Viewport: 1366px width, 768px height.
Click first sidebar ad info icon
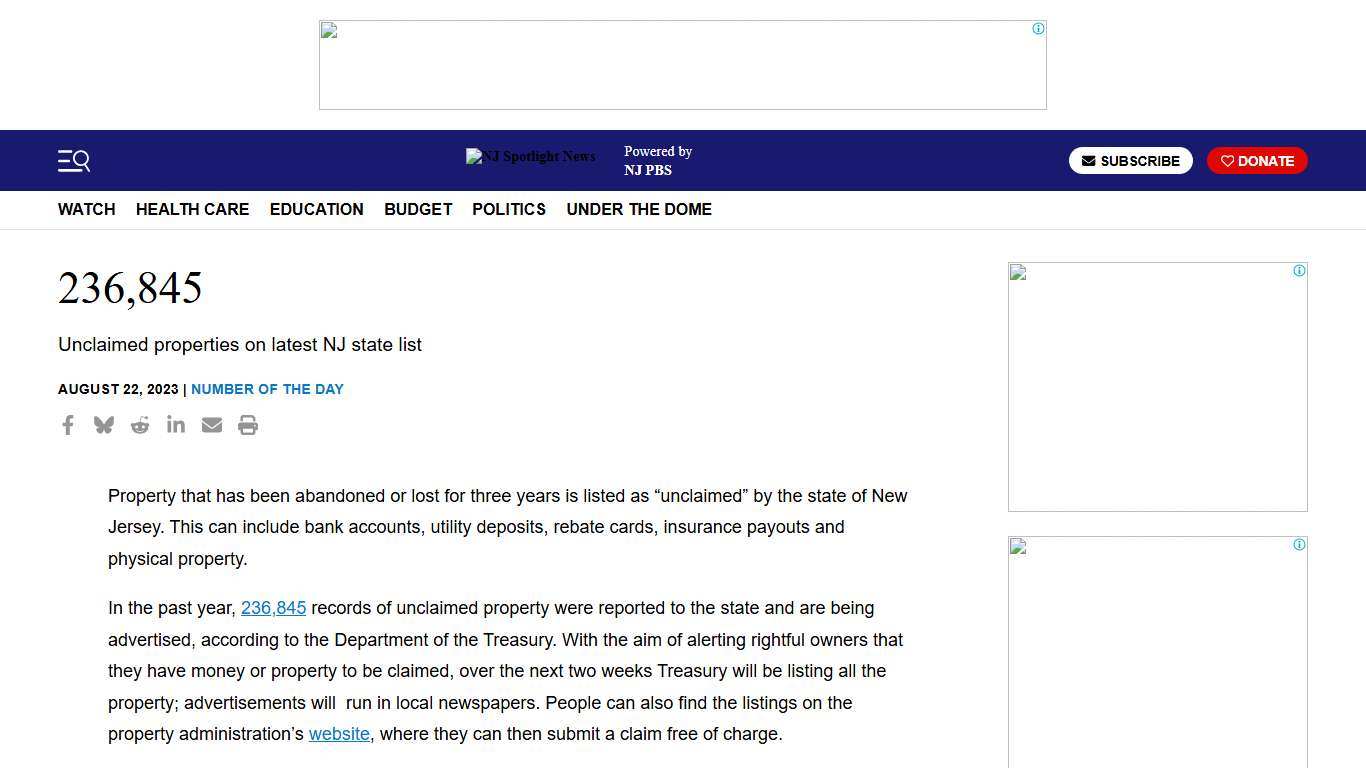(1299, 271)
